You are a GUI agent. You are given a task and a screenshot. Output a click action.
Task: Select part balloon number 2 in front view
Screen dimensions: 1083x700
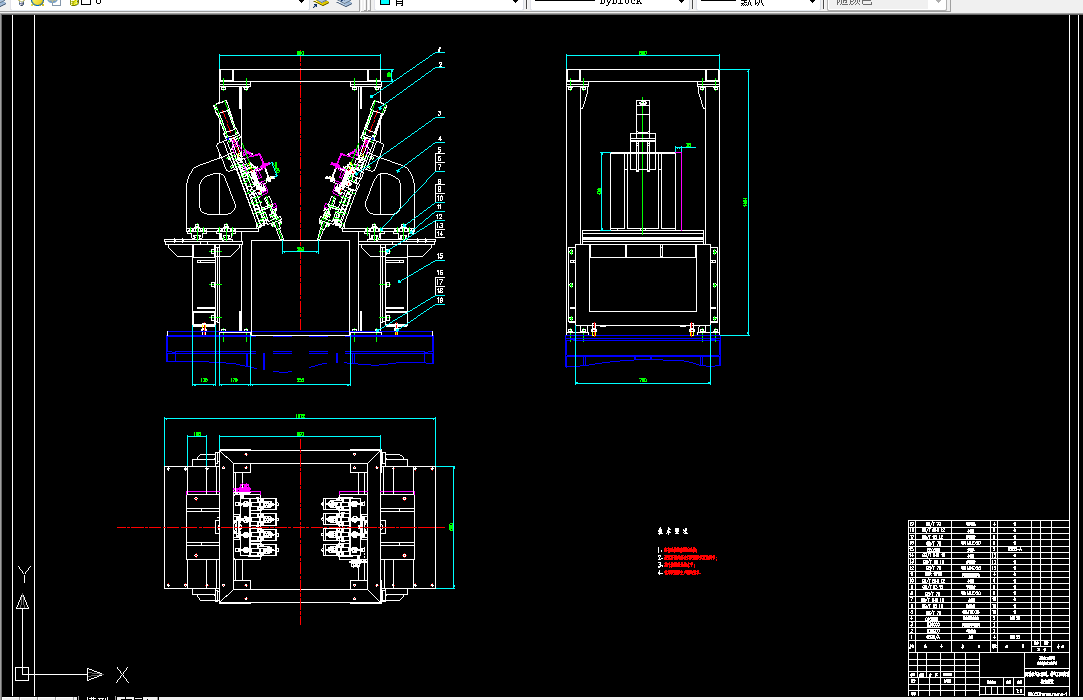tap(441, 65)
